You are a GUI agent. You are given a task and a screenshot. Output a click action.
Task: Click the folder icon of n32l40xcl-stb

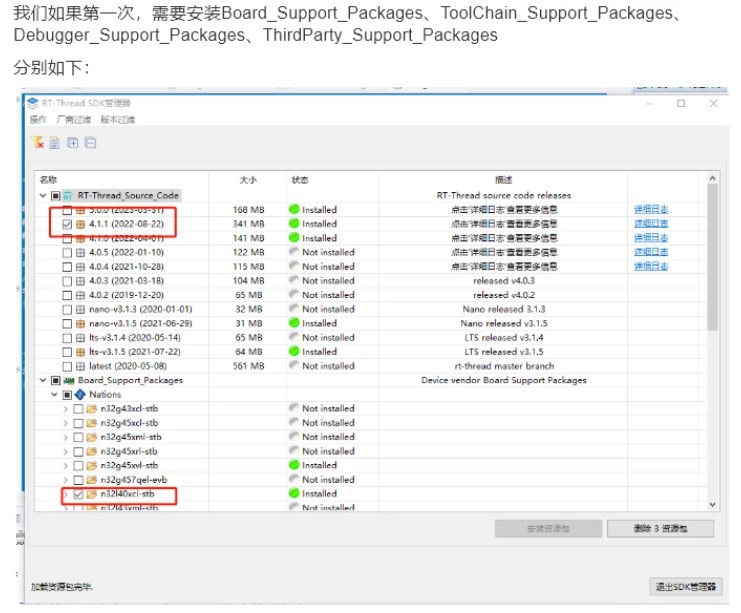pos(92,494)
